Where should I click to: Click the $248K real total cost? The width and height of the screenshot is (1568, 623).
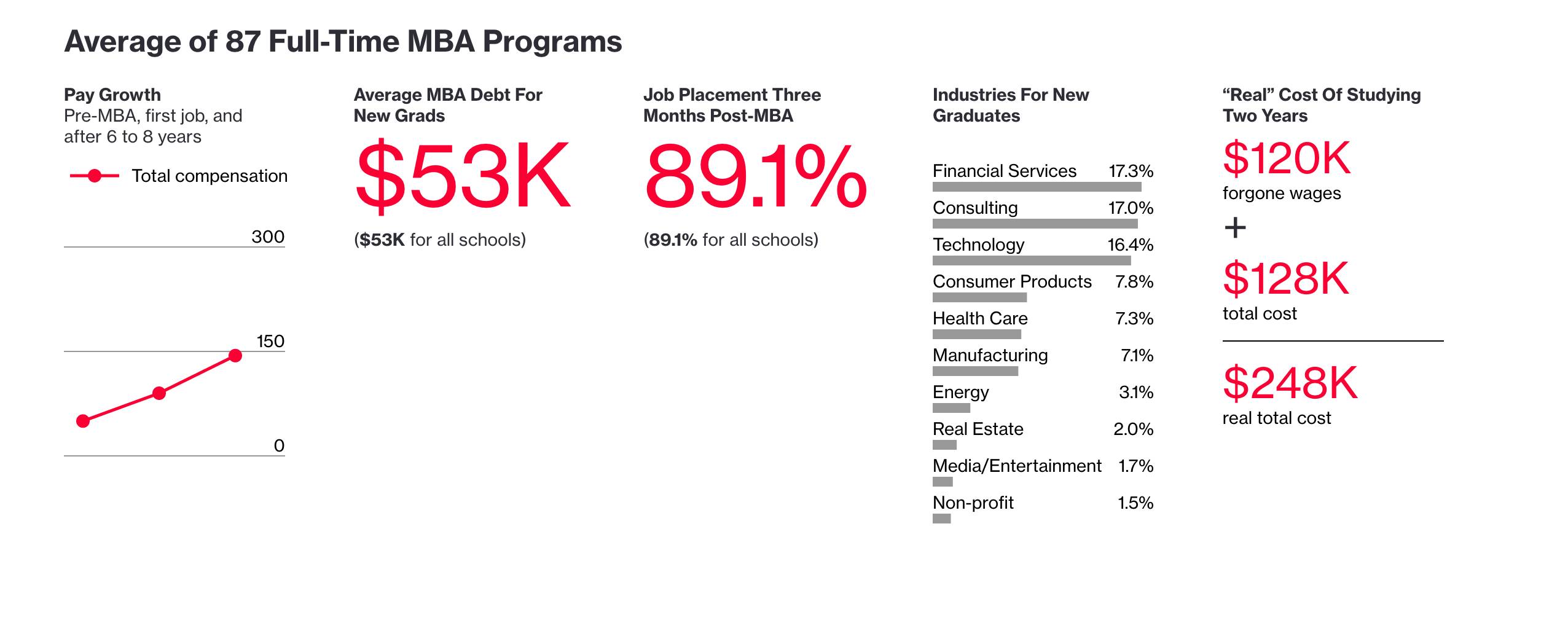pyautogui.click(x=1290, y=383)
